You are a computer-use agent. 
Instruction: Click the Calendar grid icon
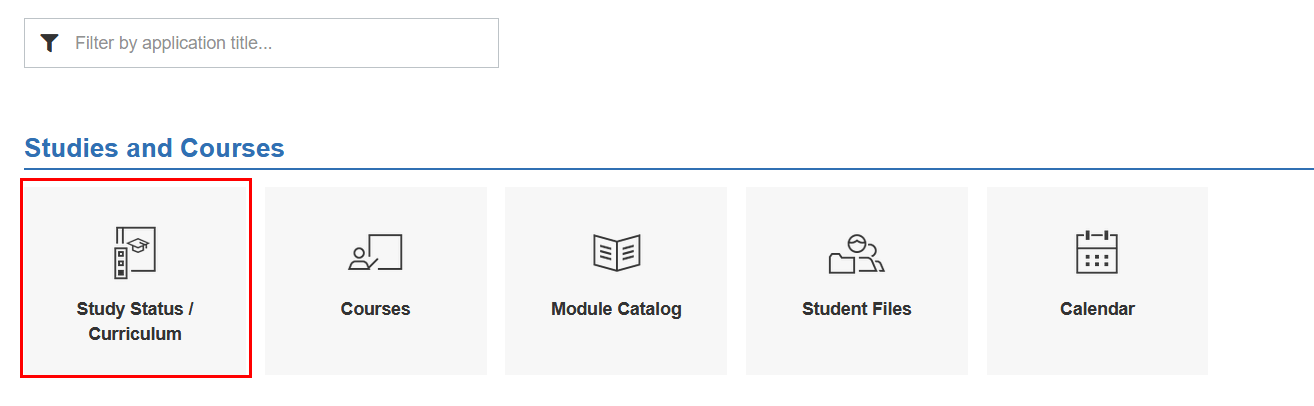pos(1096,252)
